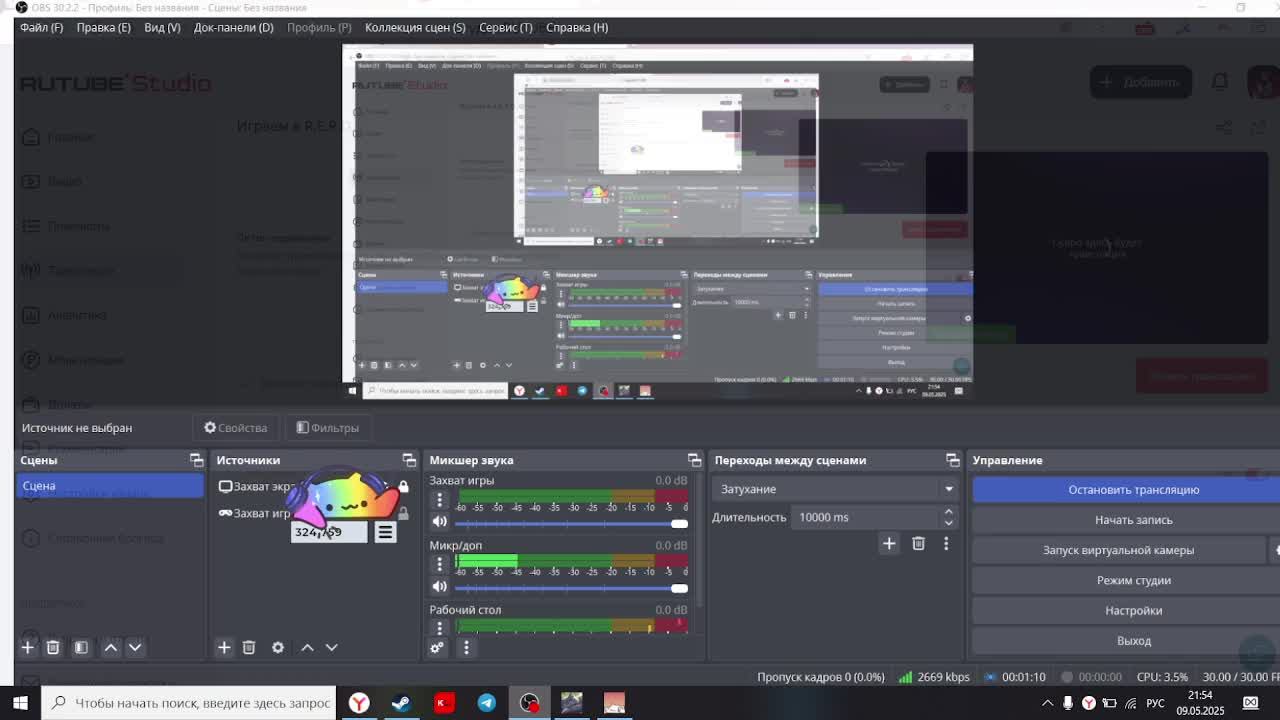This screenshot has height=720, width=1280.
Task: Decrease transition duration with down arrow
Action: (x=948, y=523)
